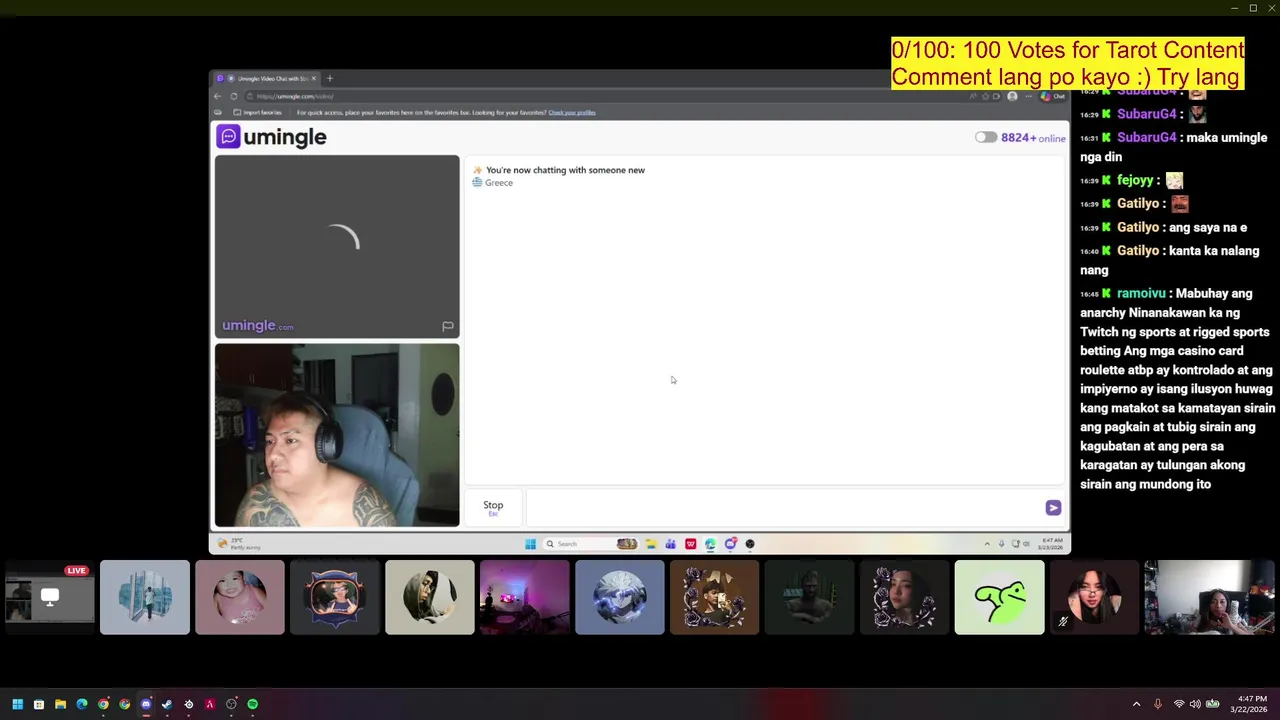Open the purple-lit room camera tile
The height and width of the screenshot is (720, 1280).
click(525, 598)
